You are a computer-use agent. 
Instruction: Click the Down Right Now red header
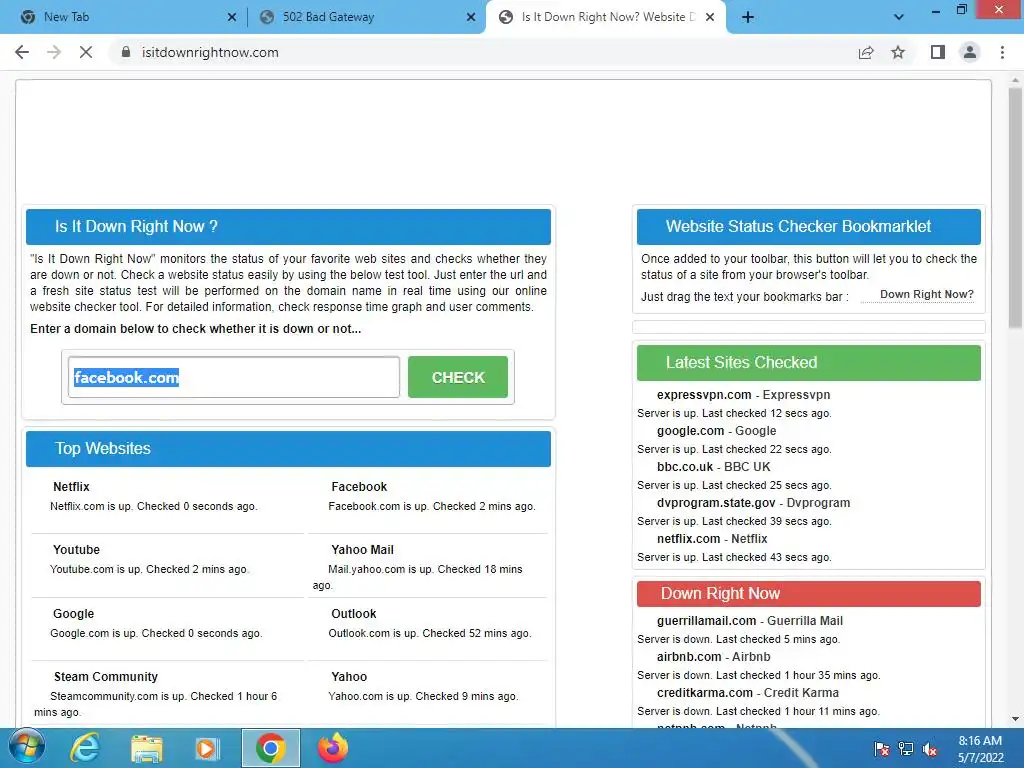(808, 594)
